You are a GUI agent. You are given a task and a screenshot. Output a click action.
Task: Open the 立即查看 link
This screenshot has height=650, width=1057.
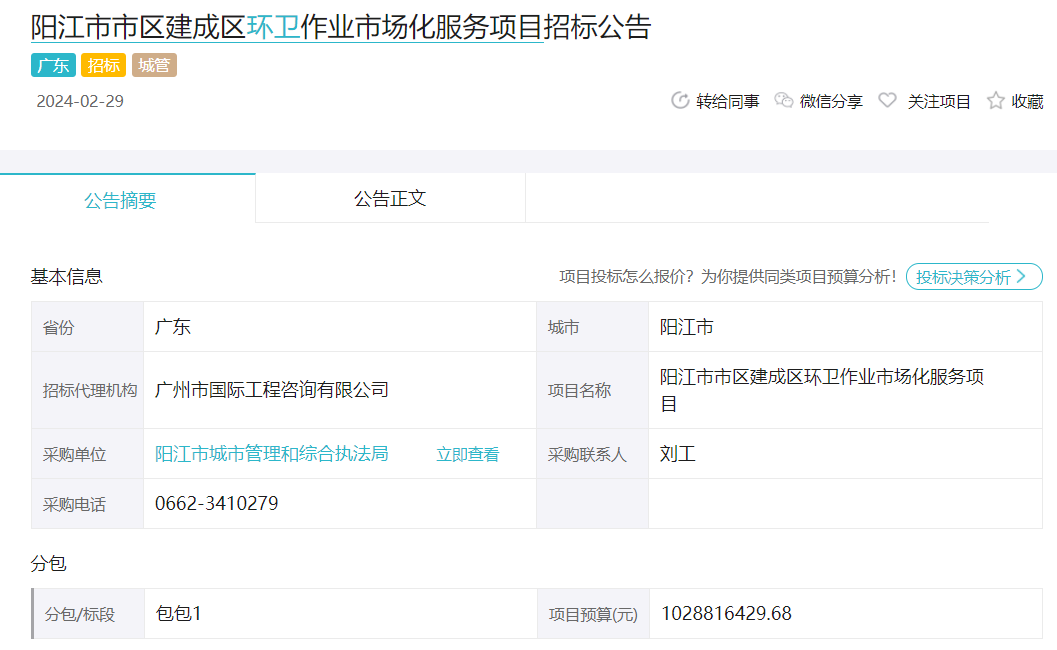coord(468,454)
